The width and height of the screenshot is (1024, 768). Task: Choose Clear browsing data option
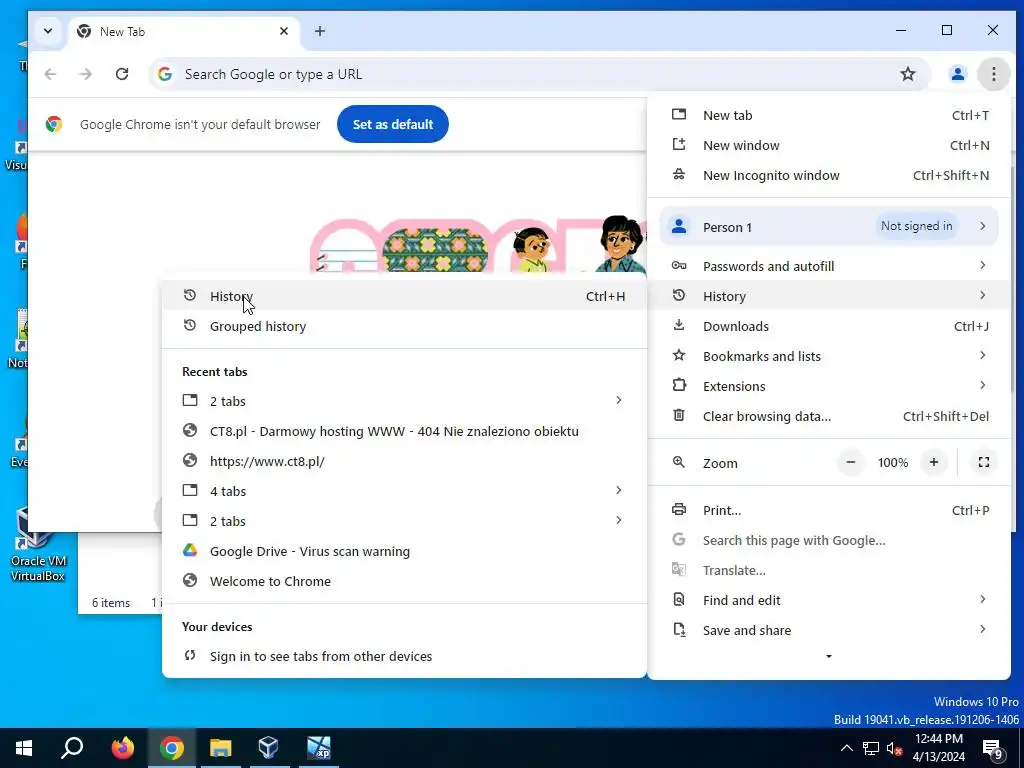(x=829, y=416)
